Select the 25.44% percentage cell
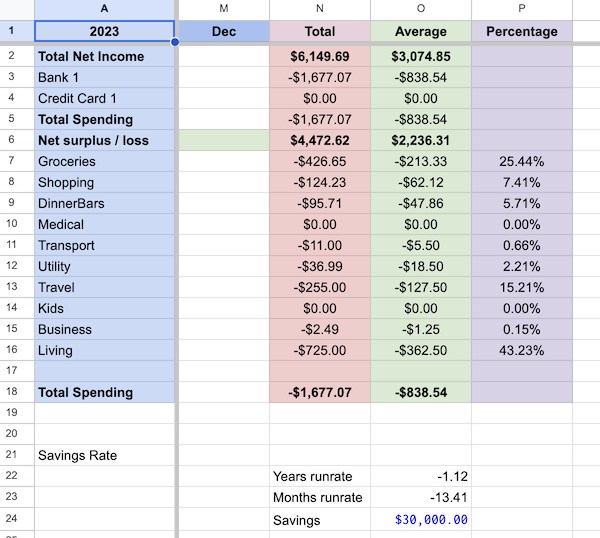 point(522,161)
